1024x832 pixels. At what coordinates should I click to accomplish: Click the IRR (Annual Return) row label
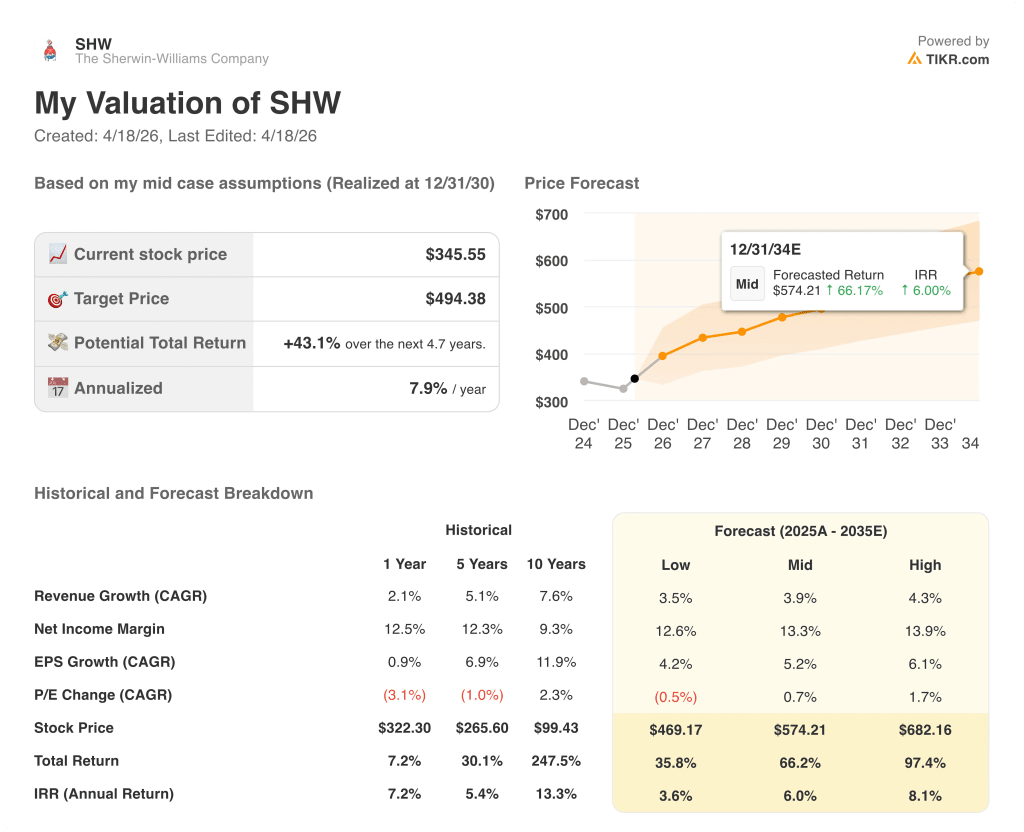pos(104,793)
